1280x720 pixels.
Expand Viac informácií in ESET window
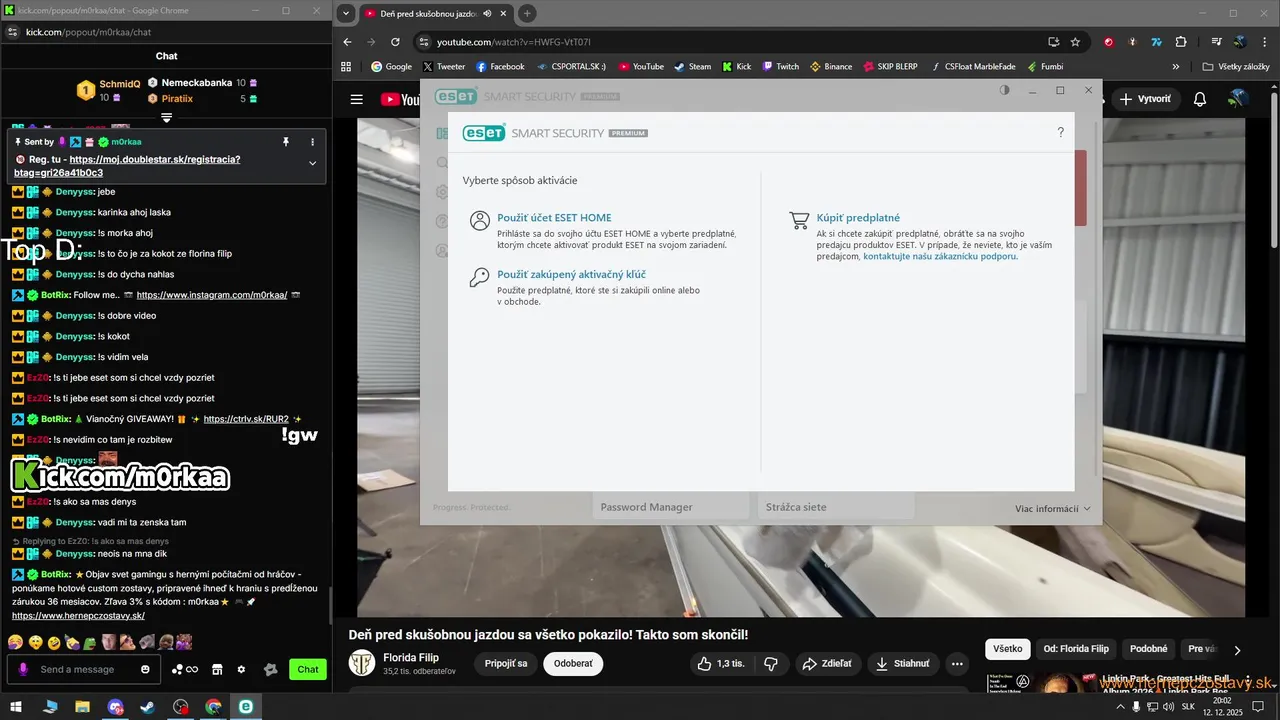(1052, 509)
